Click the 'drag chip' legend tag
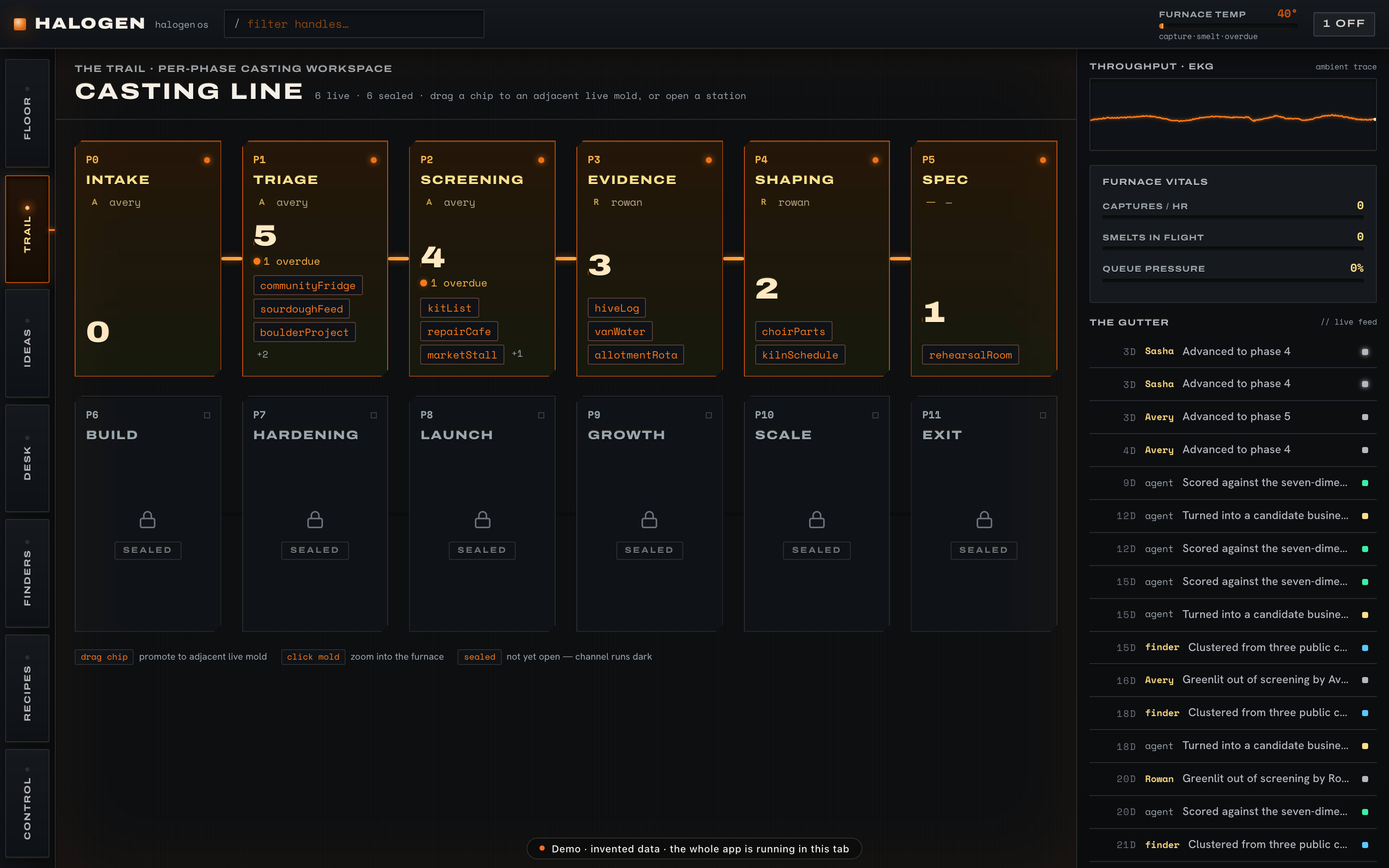 pos(104,657)
